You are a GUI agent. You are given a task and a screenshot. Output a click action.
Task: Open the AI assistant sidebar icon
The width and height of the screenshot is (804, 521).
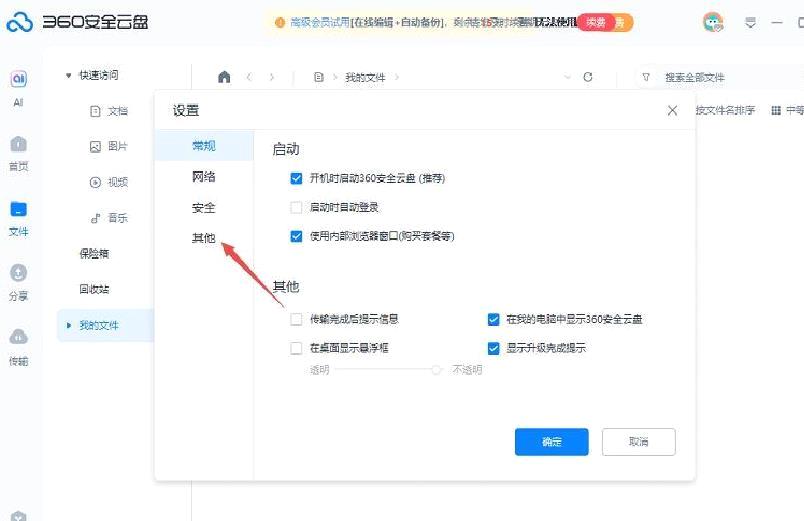point(18,79)
